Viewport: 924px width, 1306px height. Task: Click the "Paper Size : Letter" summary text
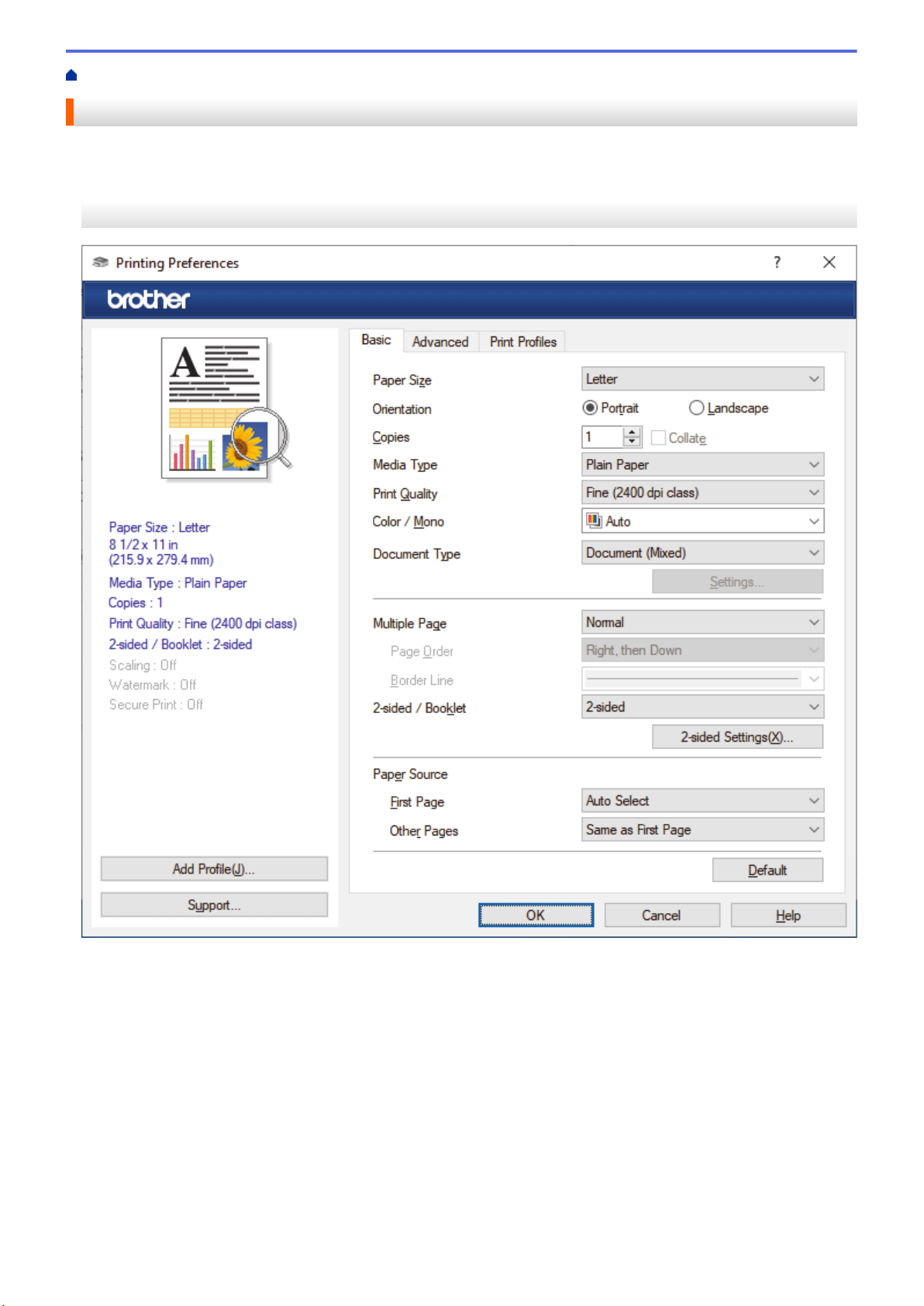[x=159, y=527]
